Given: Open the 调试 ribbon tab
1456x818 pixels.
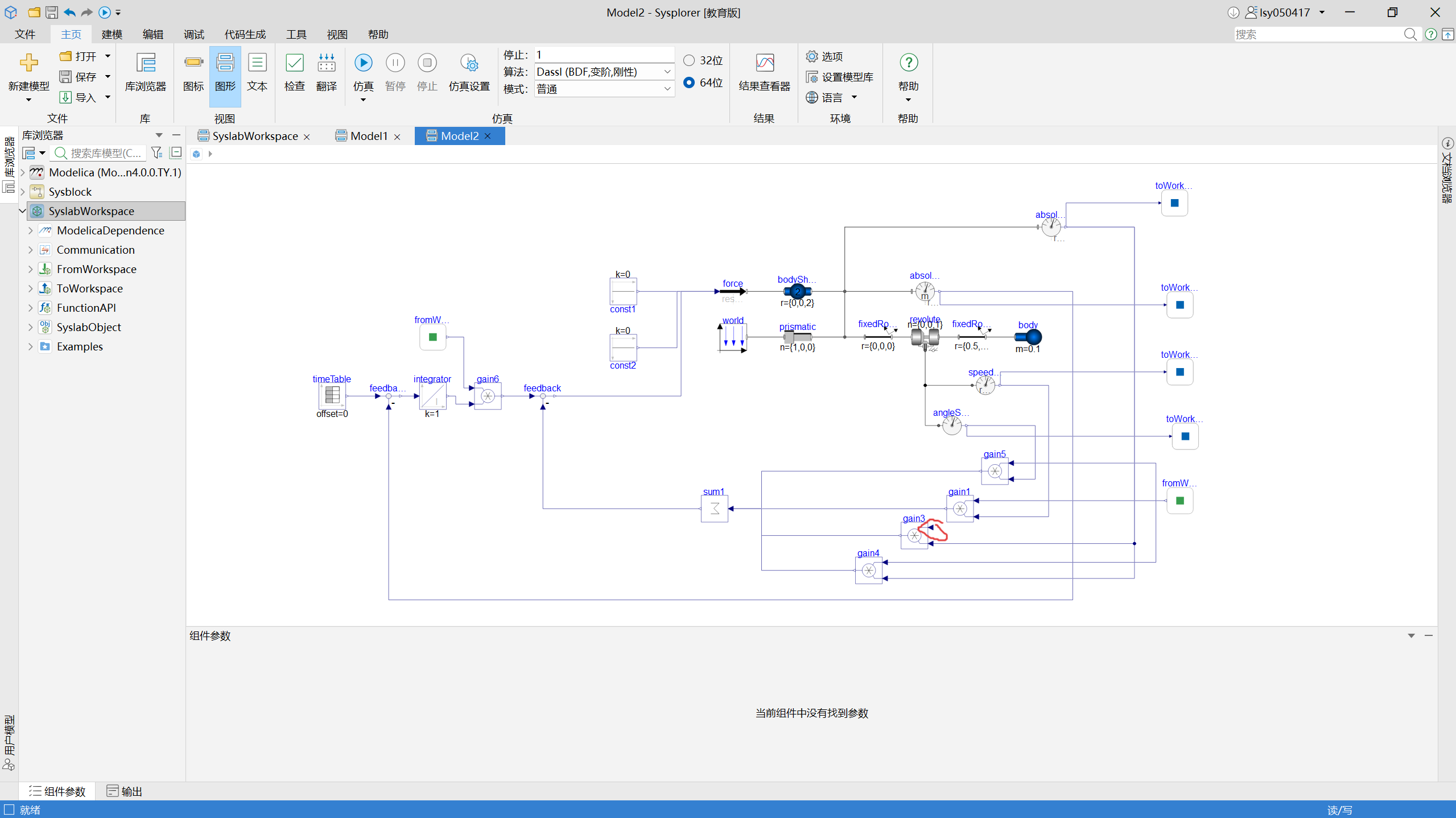Looking at the screenshot, I should click(194, 35).
